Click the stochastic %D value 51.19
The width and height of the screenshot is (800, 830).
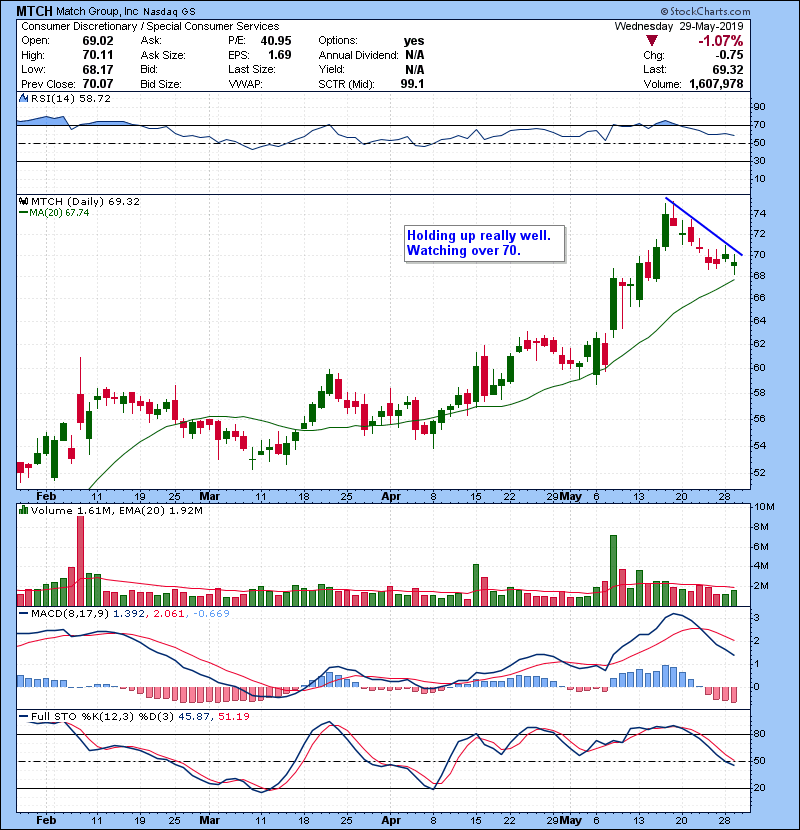coord(233,716)
